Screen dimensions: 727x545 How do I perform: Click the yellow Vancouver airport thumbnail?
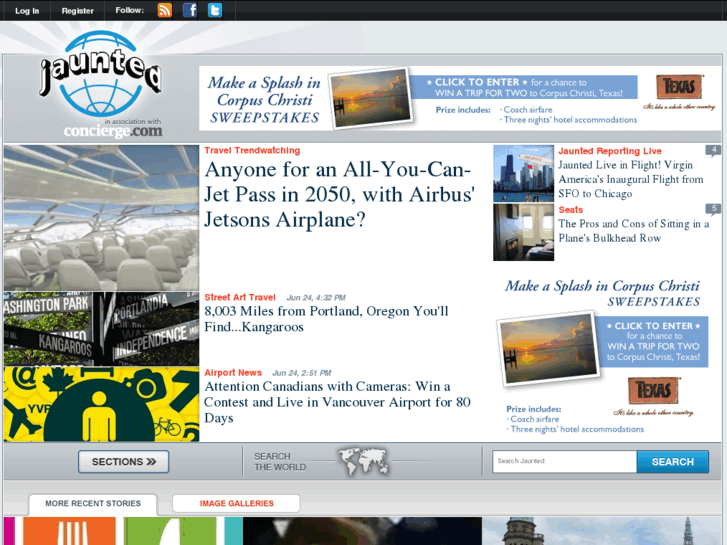(102, 404)
